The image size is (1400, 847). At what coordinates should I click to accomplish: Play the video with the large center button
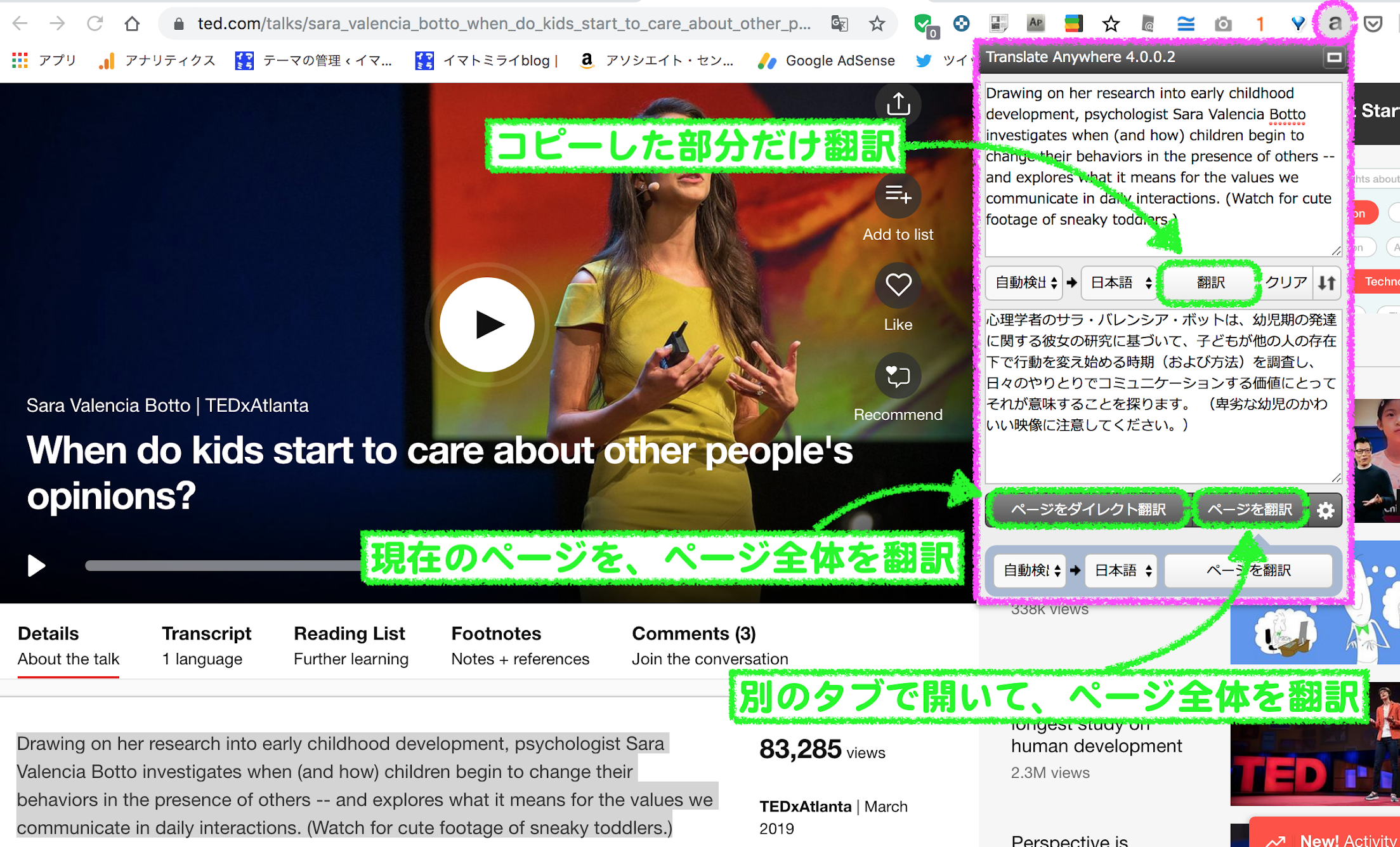(x=487, y=324)
